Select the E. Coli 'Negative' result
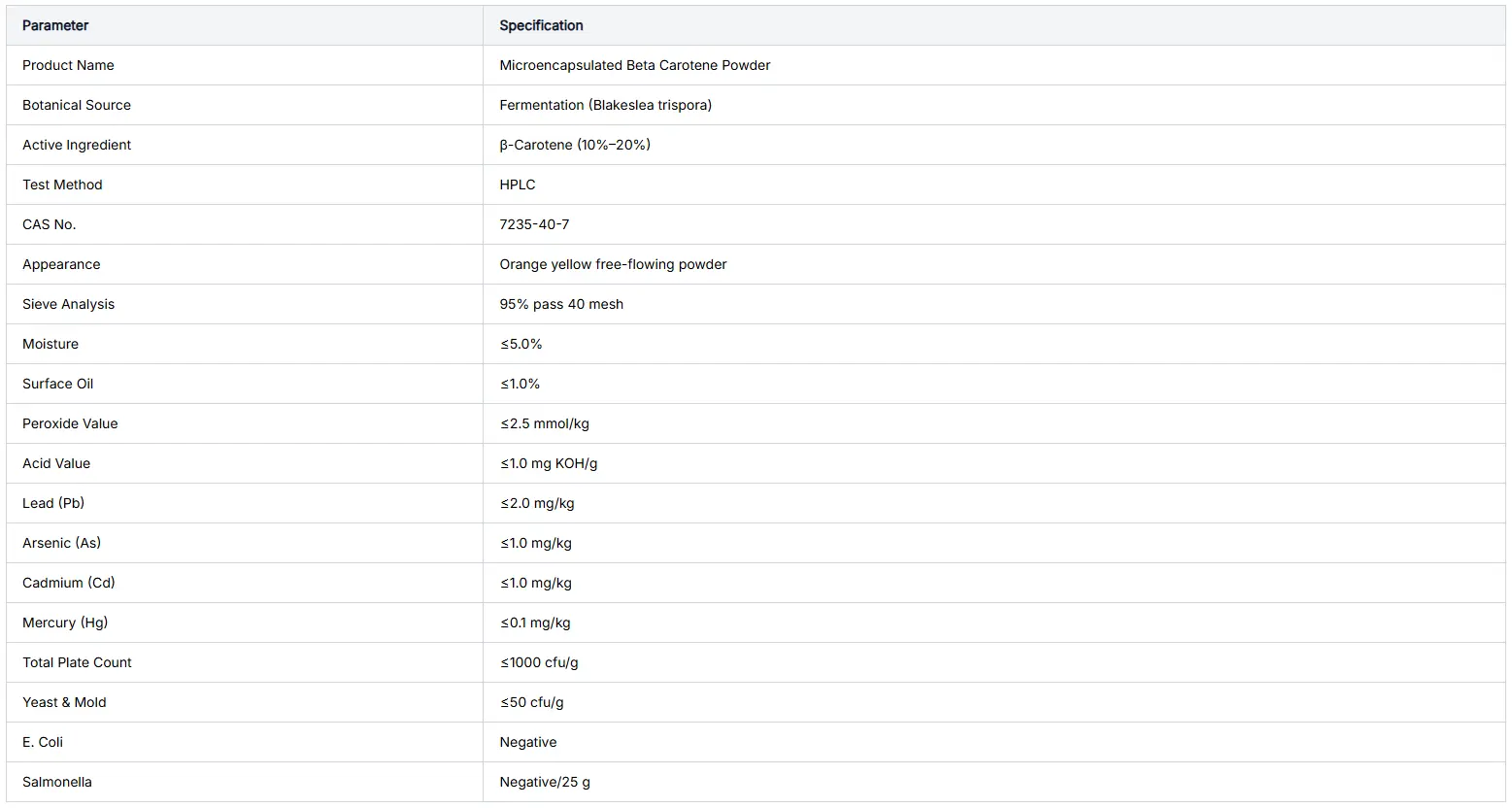1512x808 pixels. point(528,742)
